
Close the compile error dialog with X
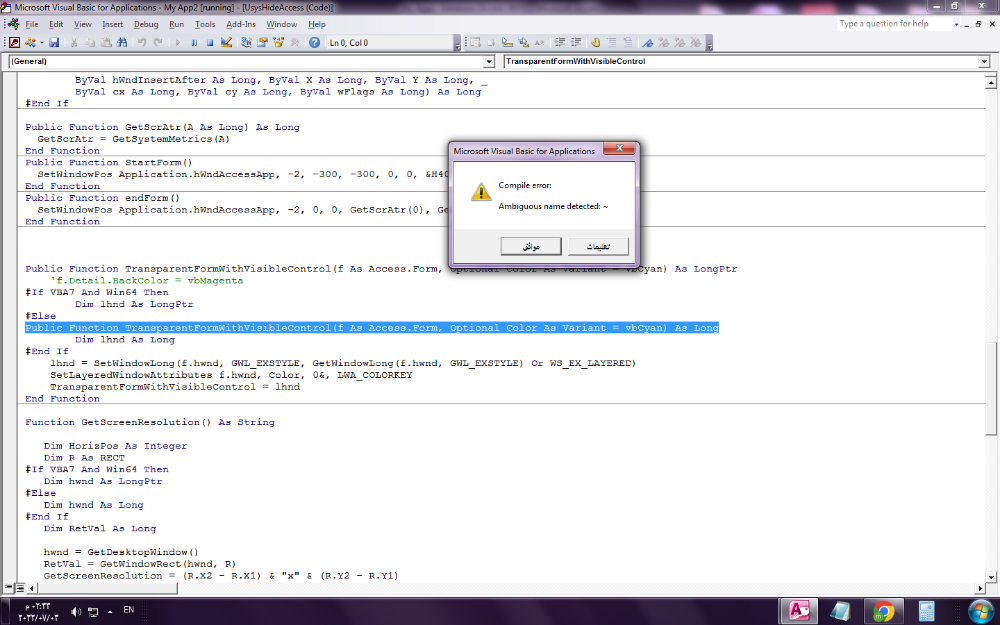coord(619,149)
